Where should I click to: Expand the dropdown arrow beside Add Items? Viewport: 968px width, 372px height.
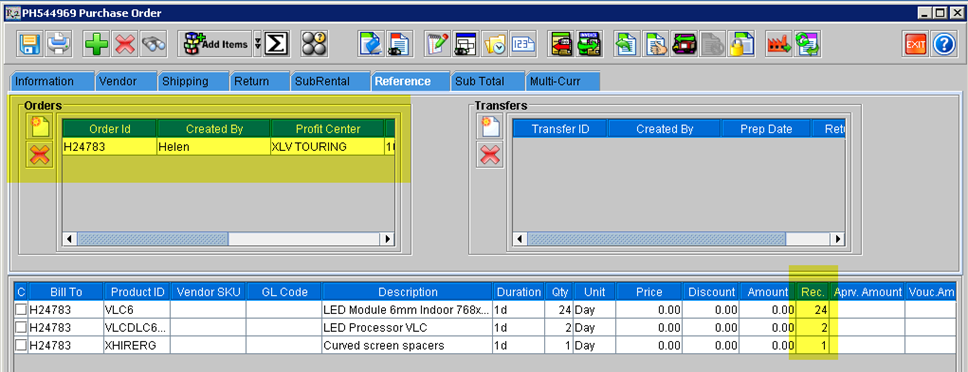tap(257, 44)
